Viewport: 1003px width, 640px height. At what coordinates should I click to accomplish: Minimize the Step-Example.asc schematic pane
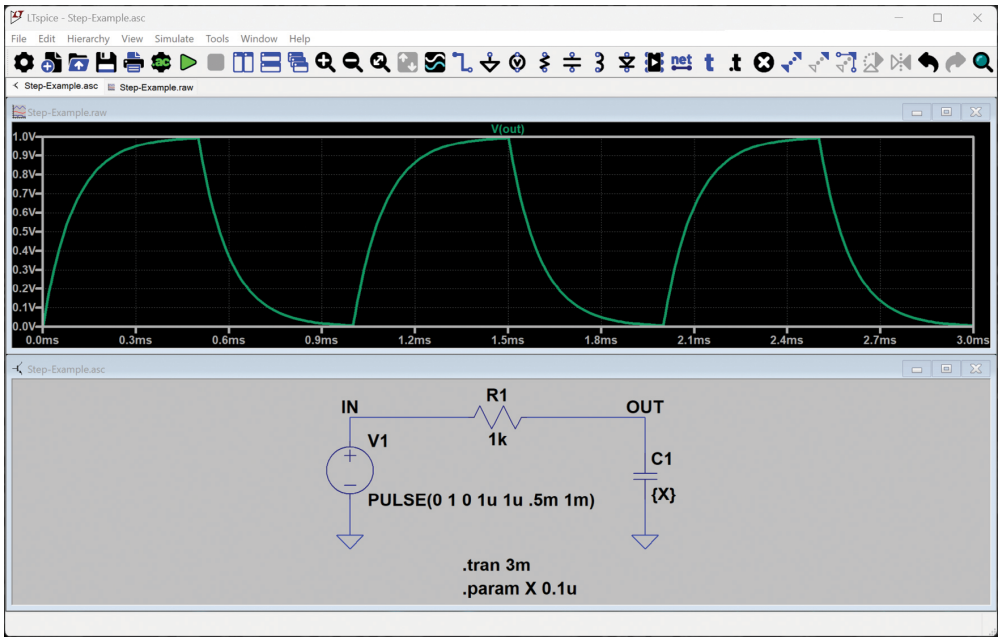click(x=917, y=370)
